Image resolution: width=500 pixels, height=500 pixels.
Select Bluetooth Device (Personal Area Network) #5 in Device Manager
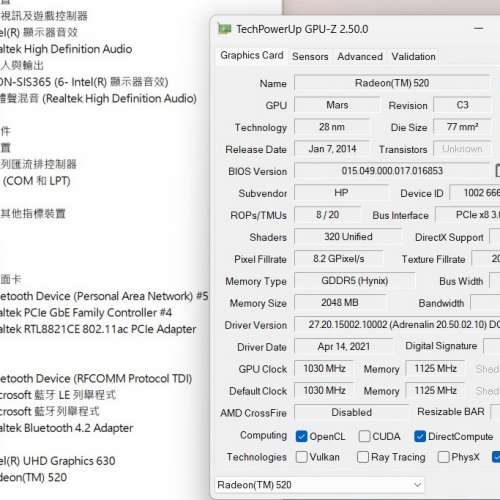click(104, 296)
